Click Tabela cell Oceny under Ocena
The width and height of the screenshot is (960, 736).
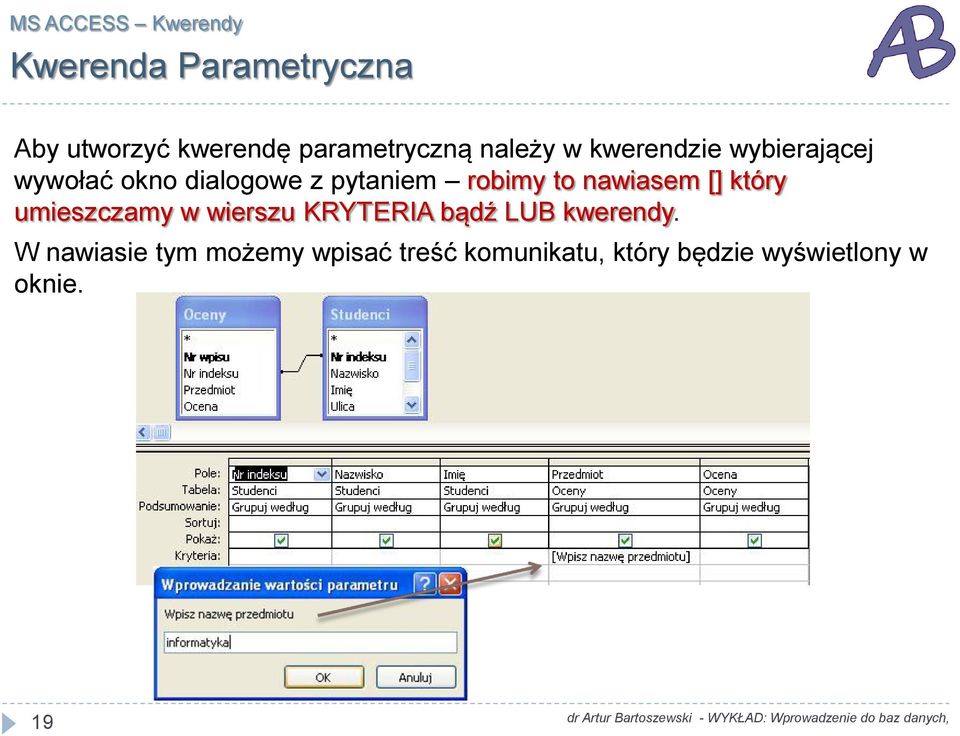754,491
